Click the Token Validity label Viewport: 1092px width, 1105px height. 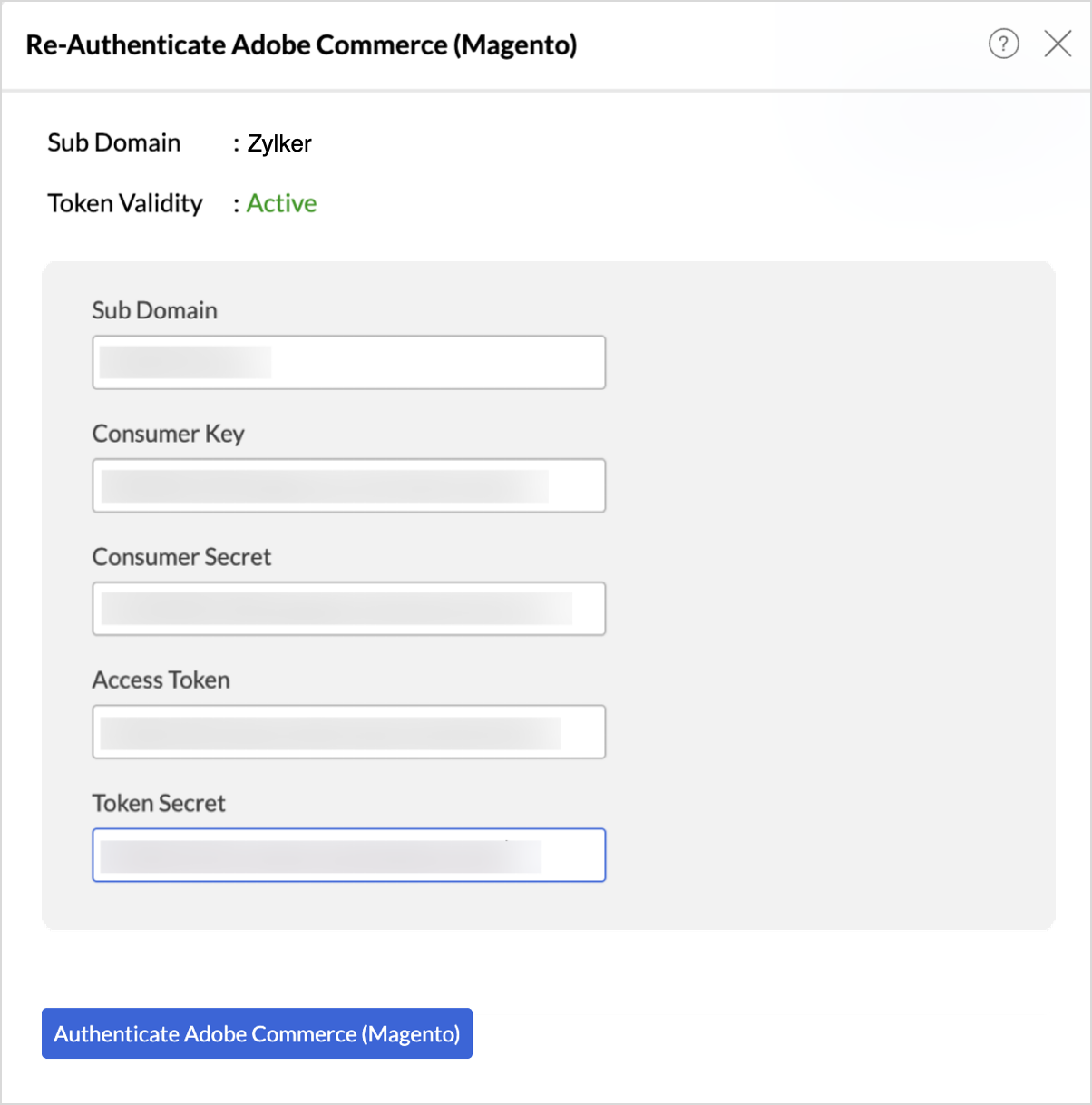[125, 203]
